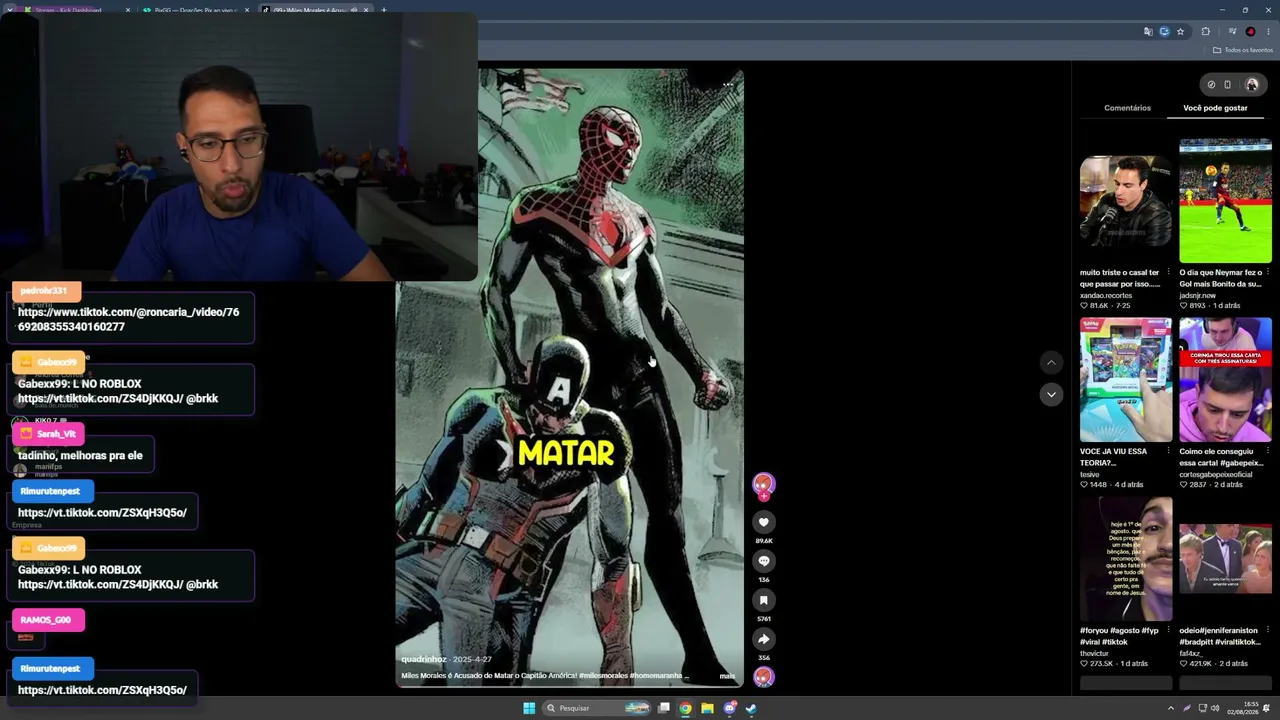Open Chrome media controls icon
The image size is (1280, 720).
coord(1232,32)
